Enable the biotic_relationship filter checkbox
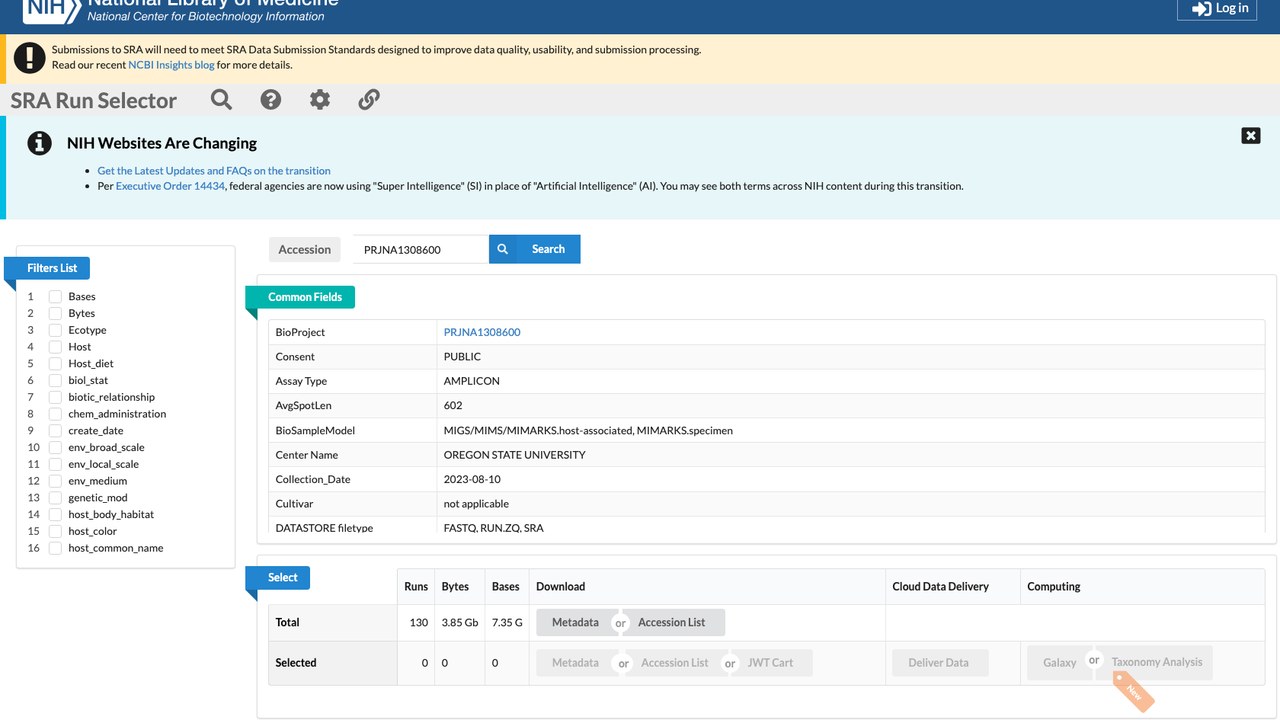Image resolution: width=1280 pixels, height=720 pixels. click(56, 397)
